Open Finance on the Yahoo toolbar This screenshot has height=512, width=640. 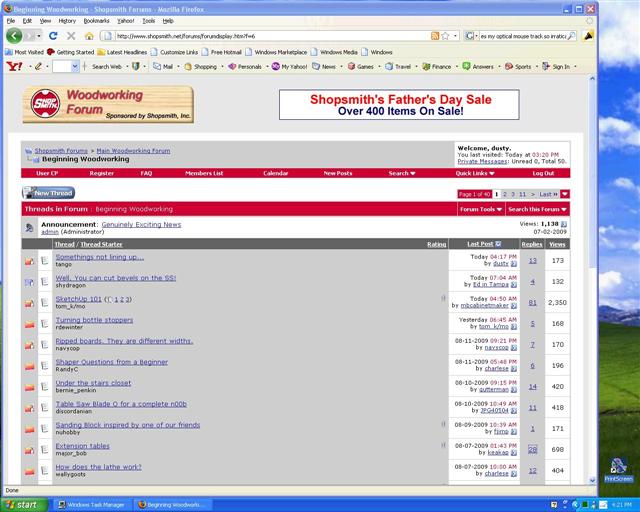click(437, 66)
